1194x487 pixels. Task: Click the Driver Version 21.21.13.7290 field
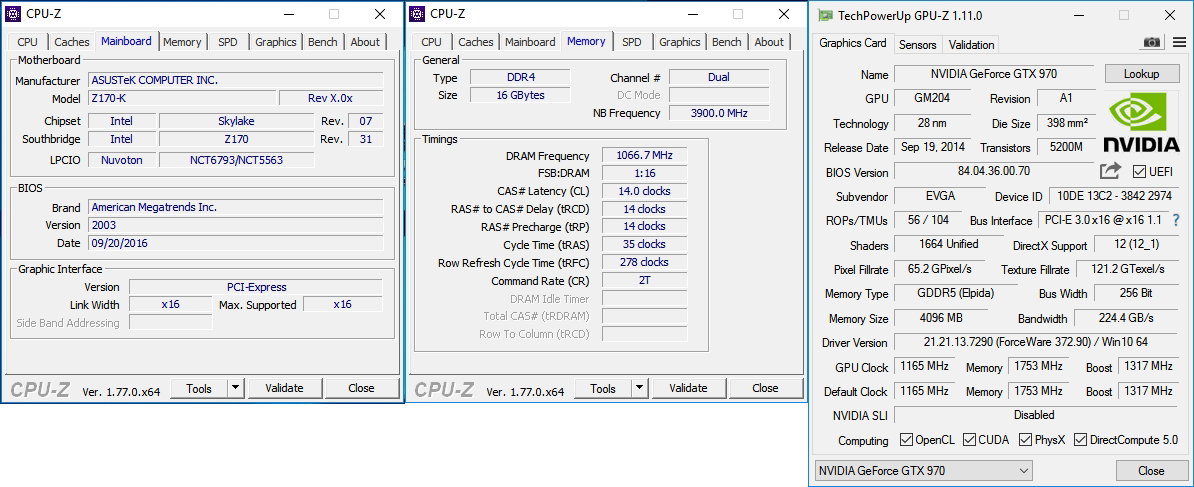point(1035,342)
